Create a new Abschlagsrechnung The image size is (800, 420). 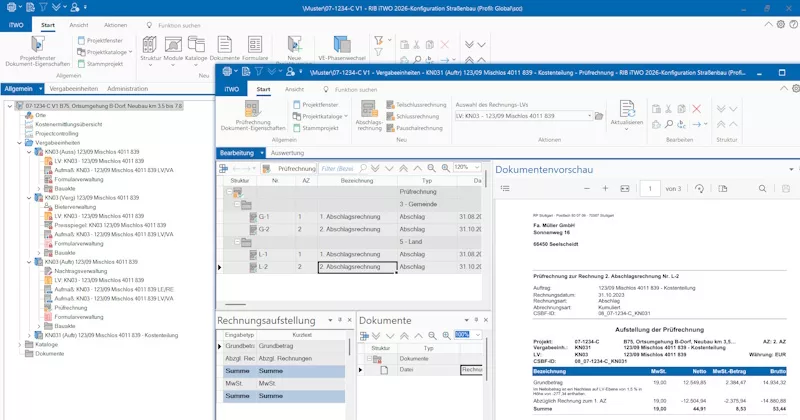369,115
